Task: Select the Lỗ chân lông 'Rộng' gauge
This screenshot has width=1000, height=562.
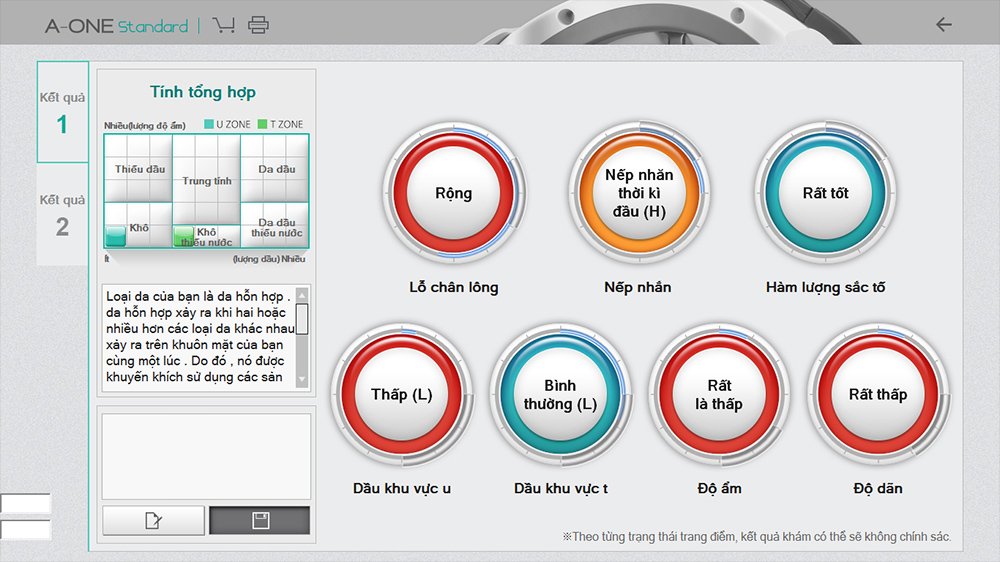Action: tap(453, 194)
